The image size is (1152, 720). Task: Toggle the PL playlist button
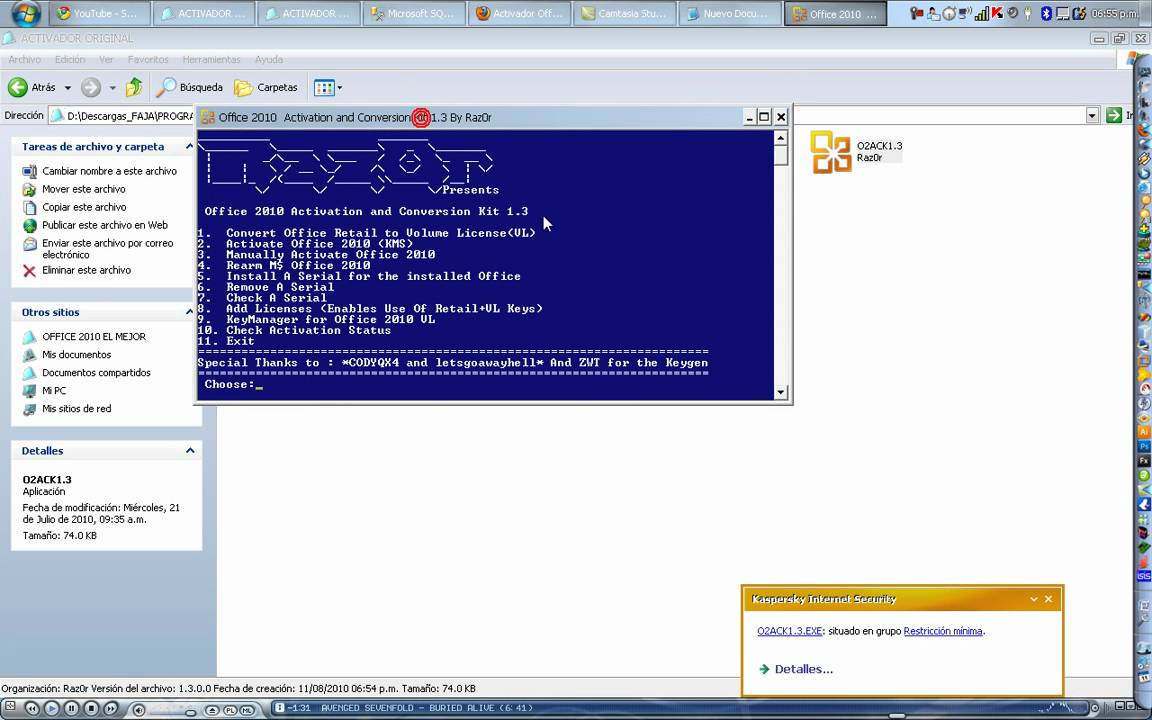coord(230,710)
